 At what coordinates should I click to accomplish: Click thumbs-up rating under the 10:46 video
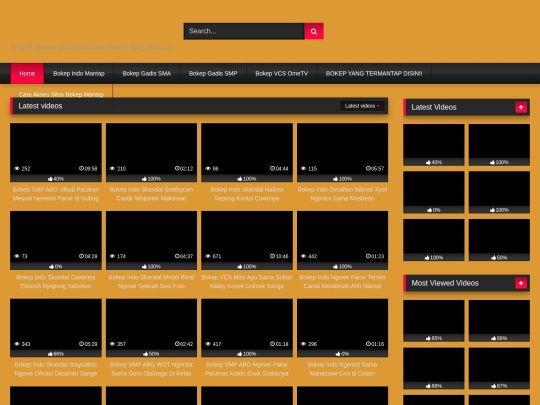(x=247, y=267)
